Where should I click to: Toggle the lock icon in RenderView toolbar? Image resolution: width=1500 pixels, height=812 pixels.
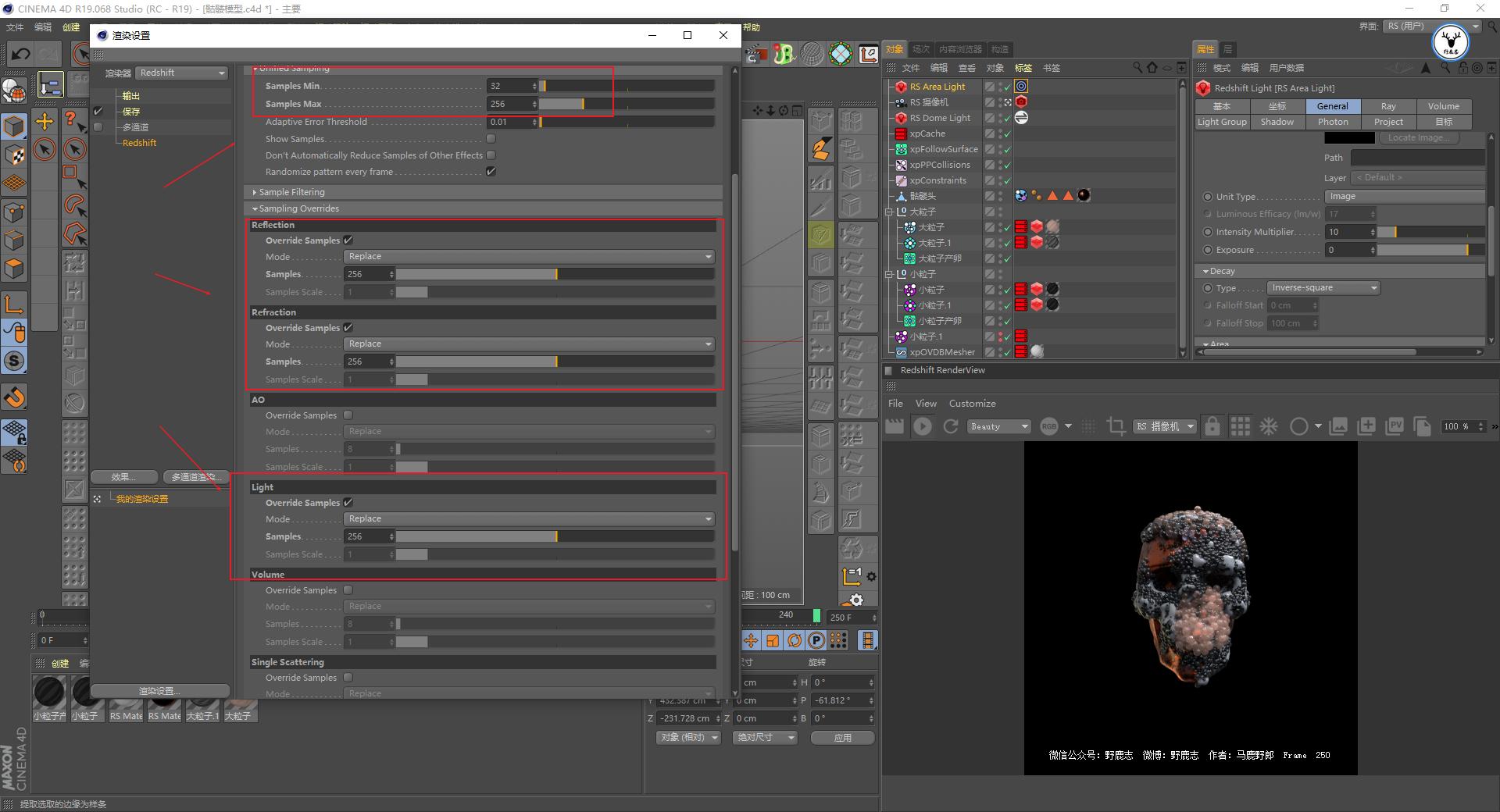pyautogui.click(x=1212, y=426)
